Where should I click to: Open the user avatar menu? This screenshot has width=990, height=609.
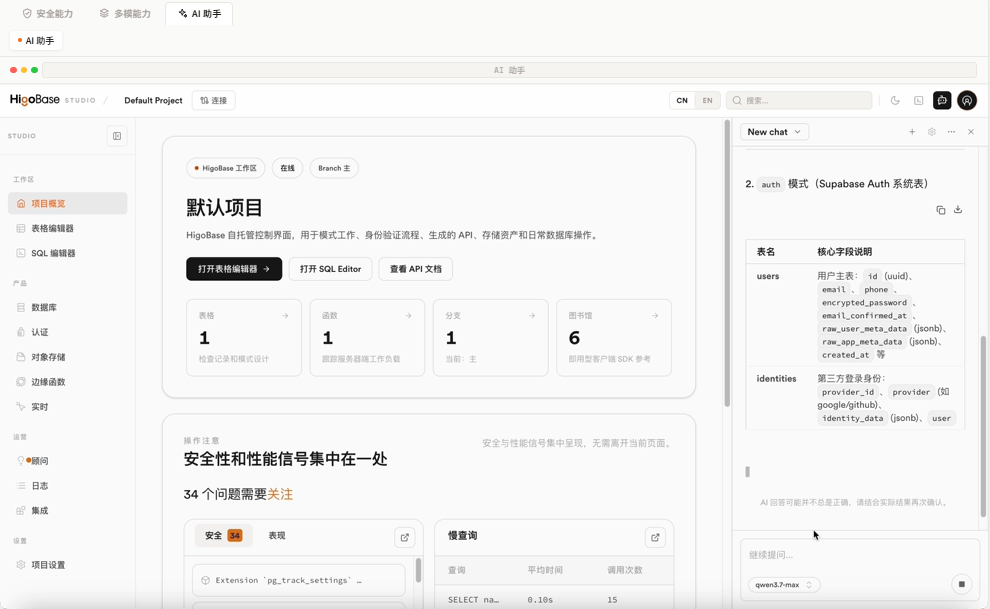(x=967, y=100)
